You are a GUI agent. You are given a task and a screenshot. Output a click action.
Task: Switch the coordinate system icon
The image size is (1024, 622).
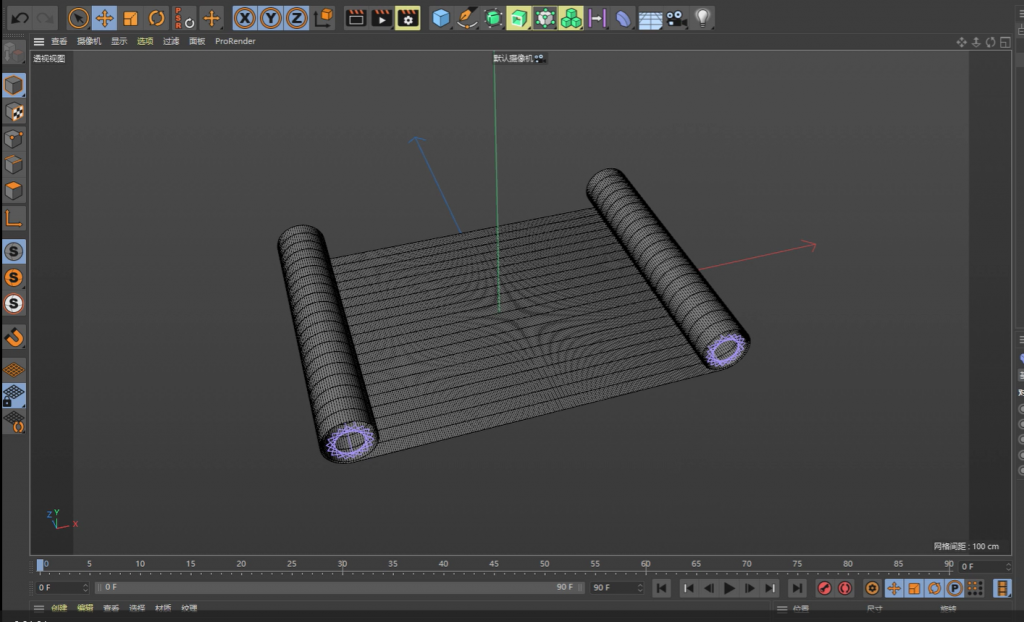click(323, 18)
